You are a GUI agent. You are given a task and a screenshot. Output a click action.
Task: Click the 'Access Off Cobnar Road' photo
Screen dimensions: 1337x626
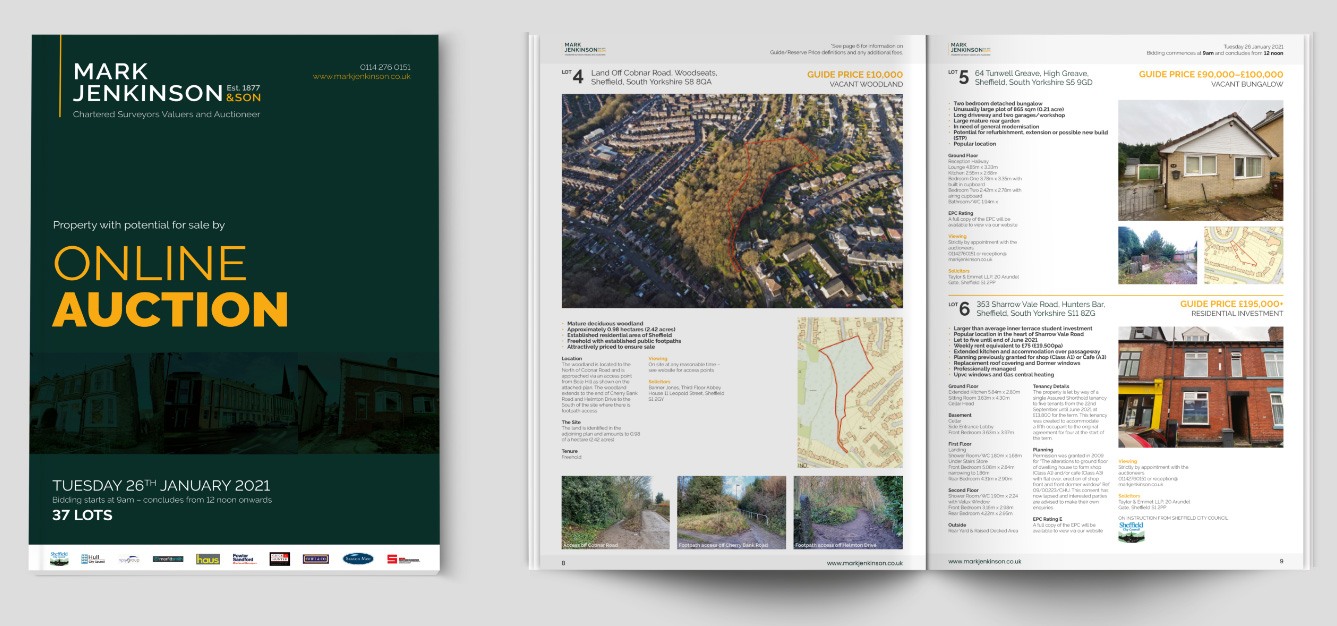(616, 512)
